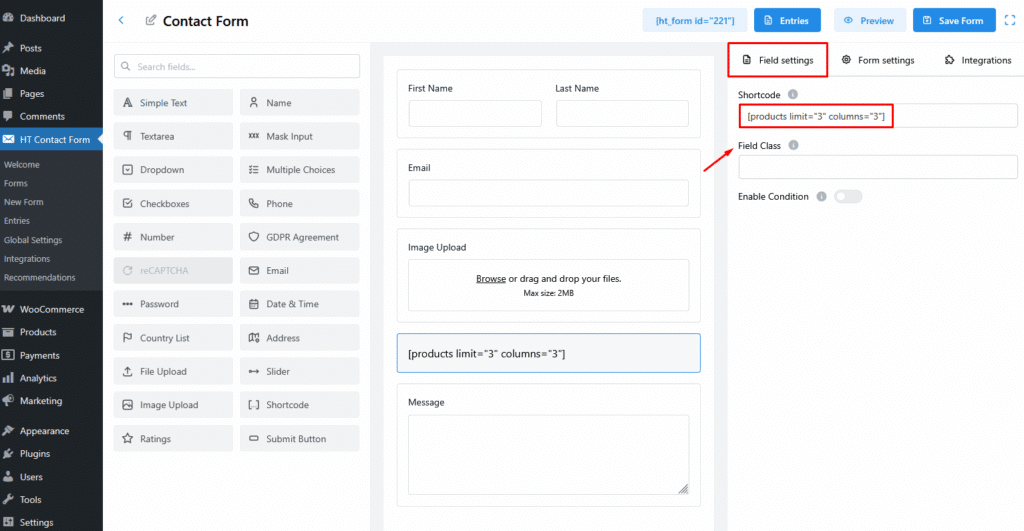Click the Browse link in Image Upload
This screenshot has height=531, width=1024.
(490, 279)
